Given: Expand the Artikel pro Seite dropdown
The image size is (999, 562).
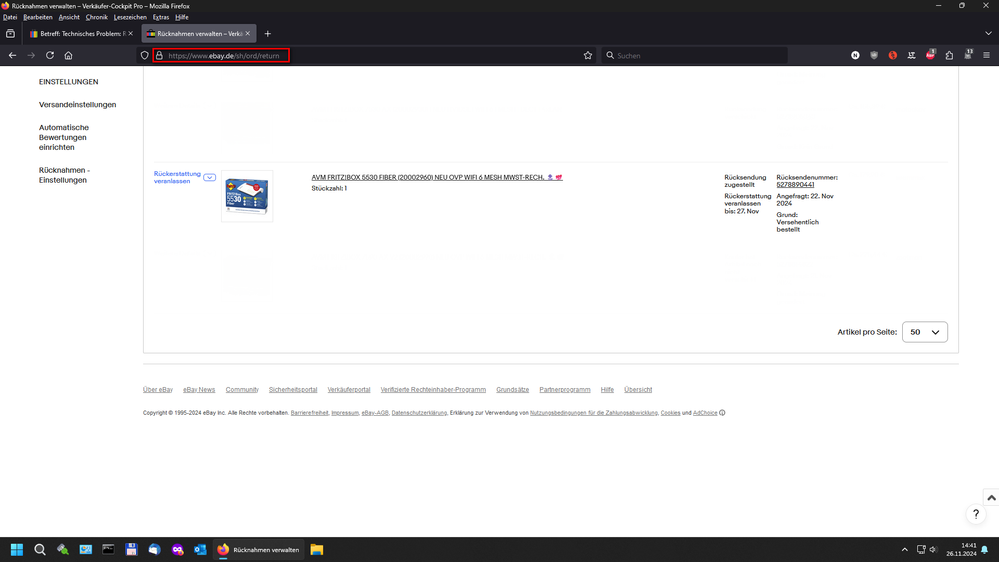Looking at the screenshot, I should coord(924,332).
